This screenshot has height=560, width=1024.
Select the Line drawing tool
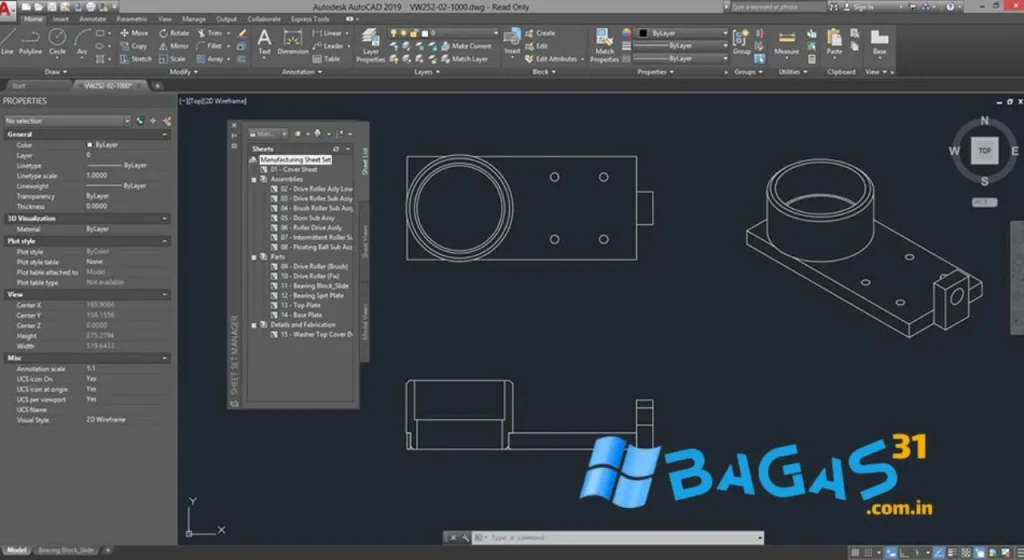(7, 41)
